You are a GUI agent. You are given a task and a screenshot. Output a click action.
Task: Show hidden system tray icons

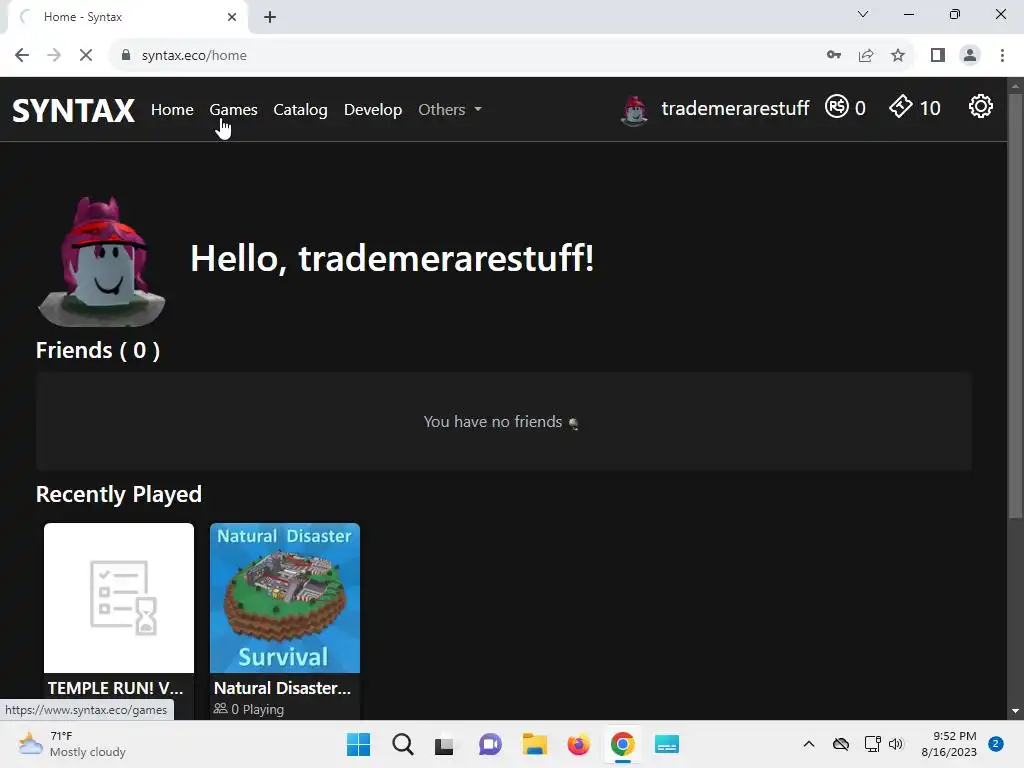[x=808, y=744]
